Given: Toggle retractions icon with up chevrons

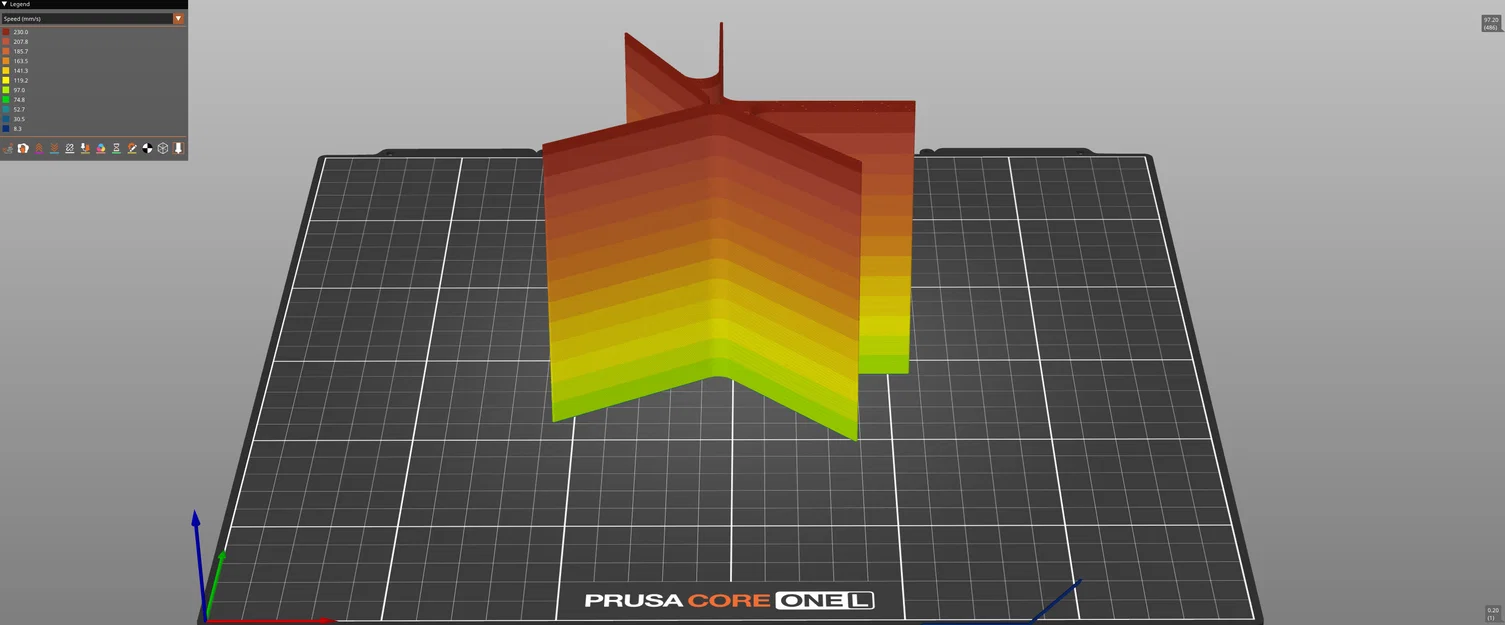Looking at the screenshot, I should (x=39, y=148).
